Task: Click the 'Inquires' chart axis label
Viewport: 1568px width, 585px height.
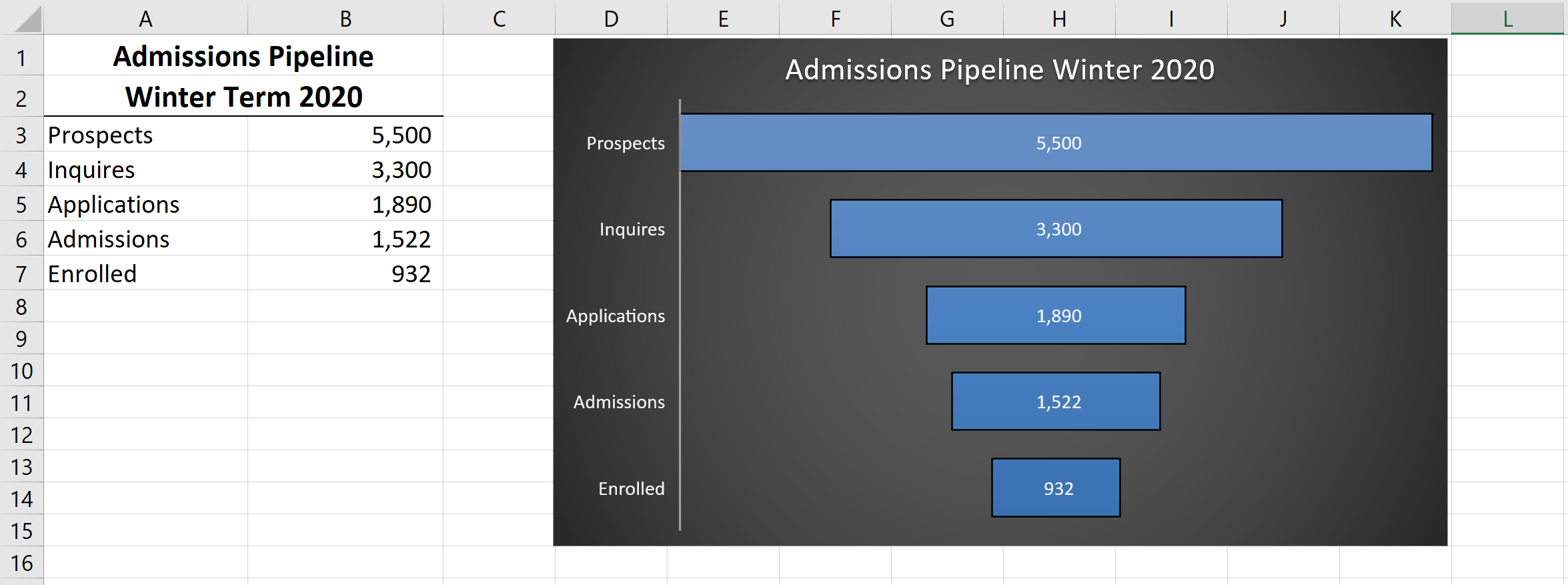Action: pos(632,229)
